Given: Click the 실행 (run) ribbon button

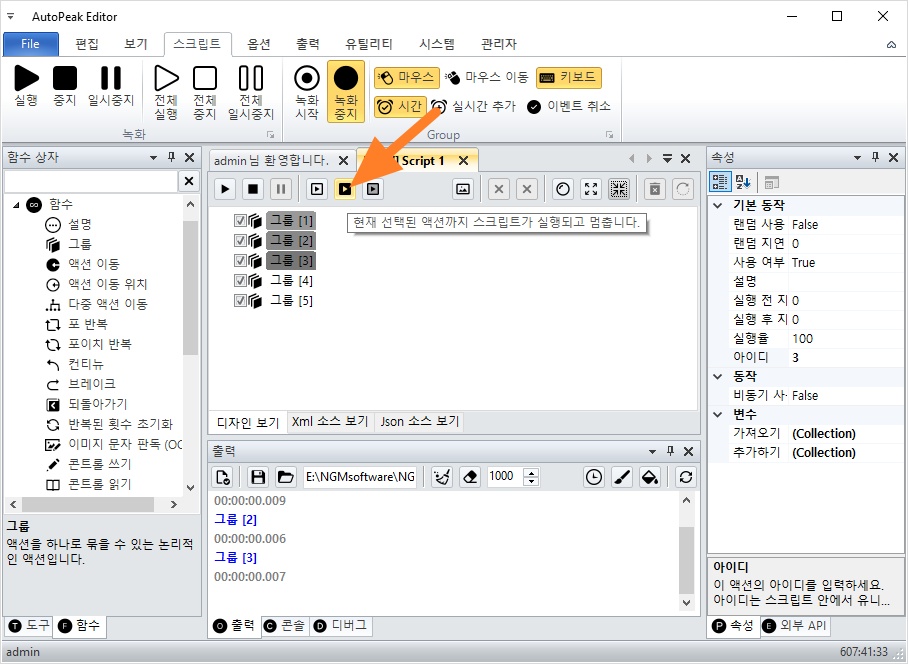Looking at the screenshot, I should click(x=26, y=86).
